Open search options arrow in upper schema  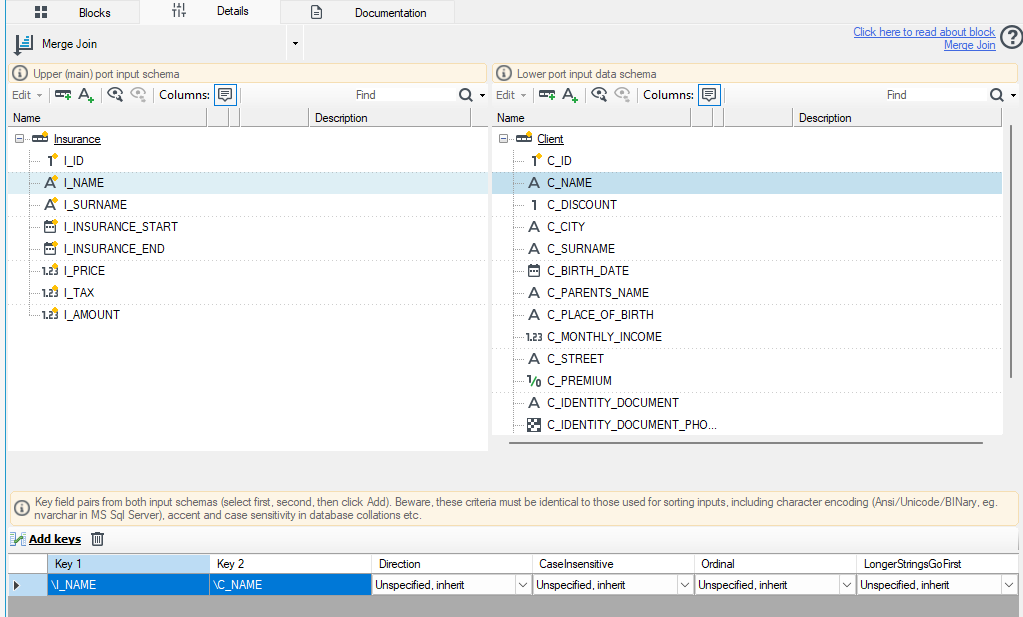482,95
